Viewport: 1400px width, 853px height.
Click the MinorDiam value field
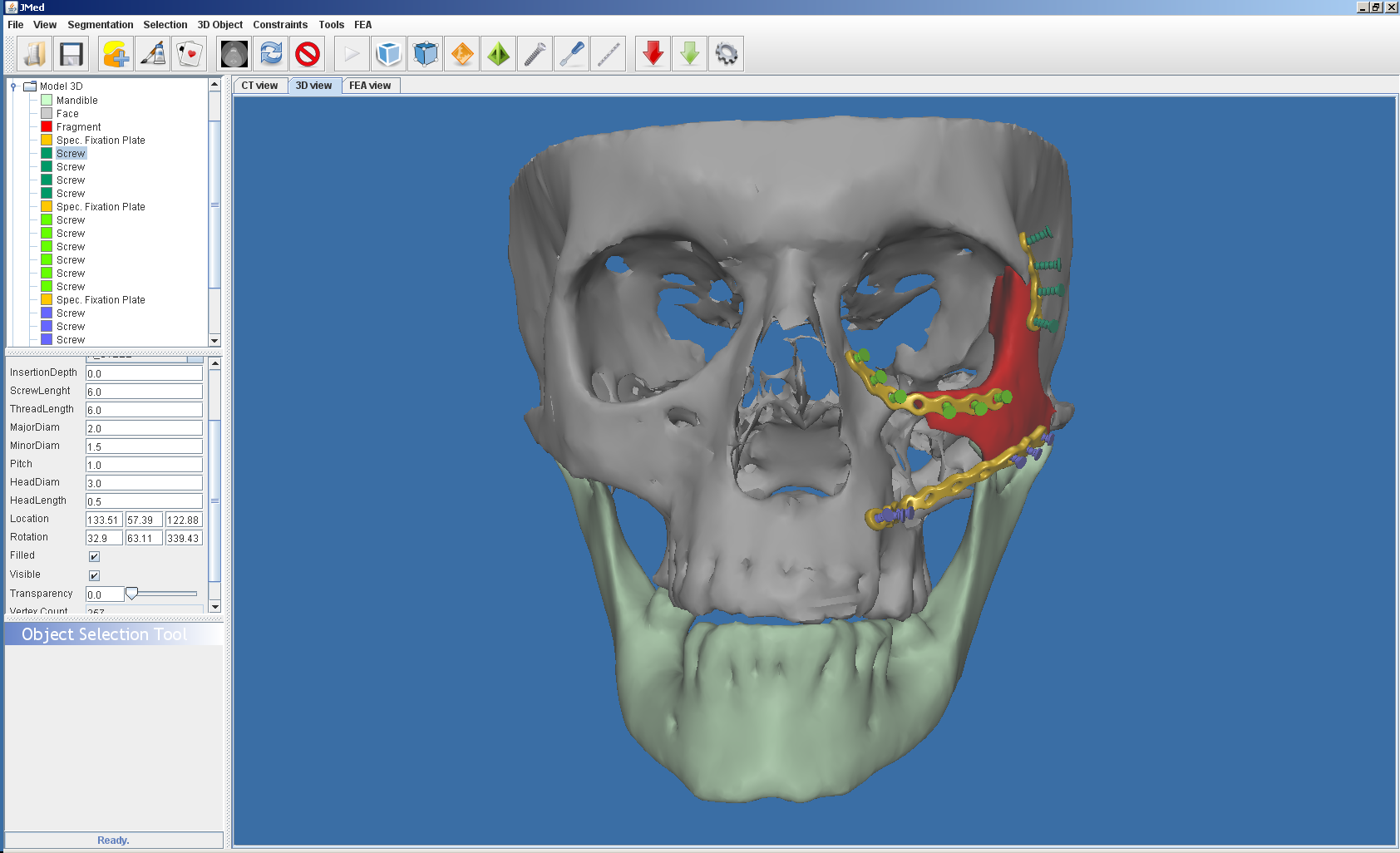pos(144,446)
